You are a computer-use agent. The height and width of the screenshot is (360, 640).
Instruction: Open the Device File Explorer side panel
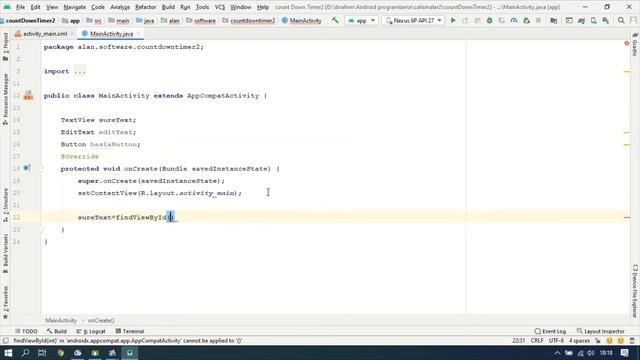tap(635, 291)
